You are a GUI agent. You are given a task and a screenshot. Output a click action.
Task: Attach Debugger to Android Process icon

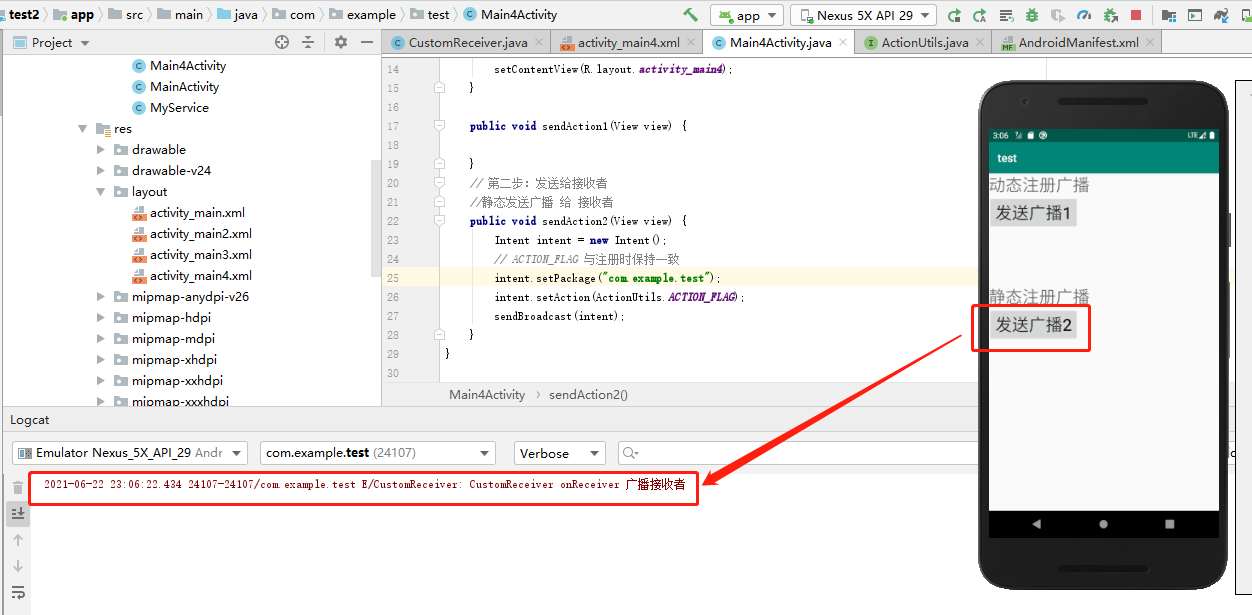pos(1111,15)
